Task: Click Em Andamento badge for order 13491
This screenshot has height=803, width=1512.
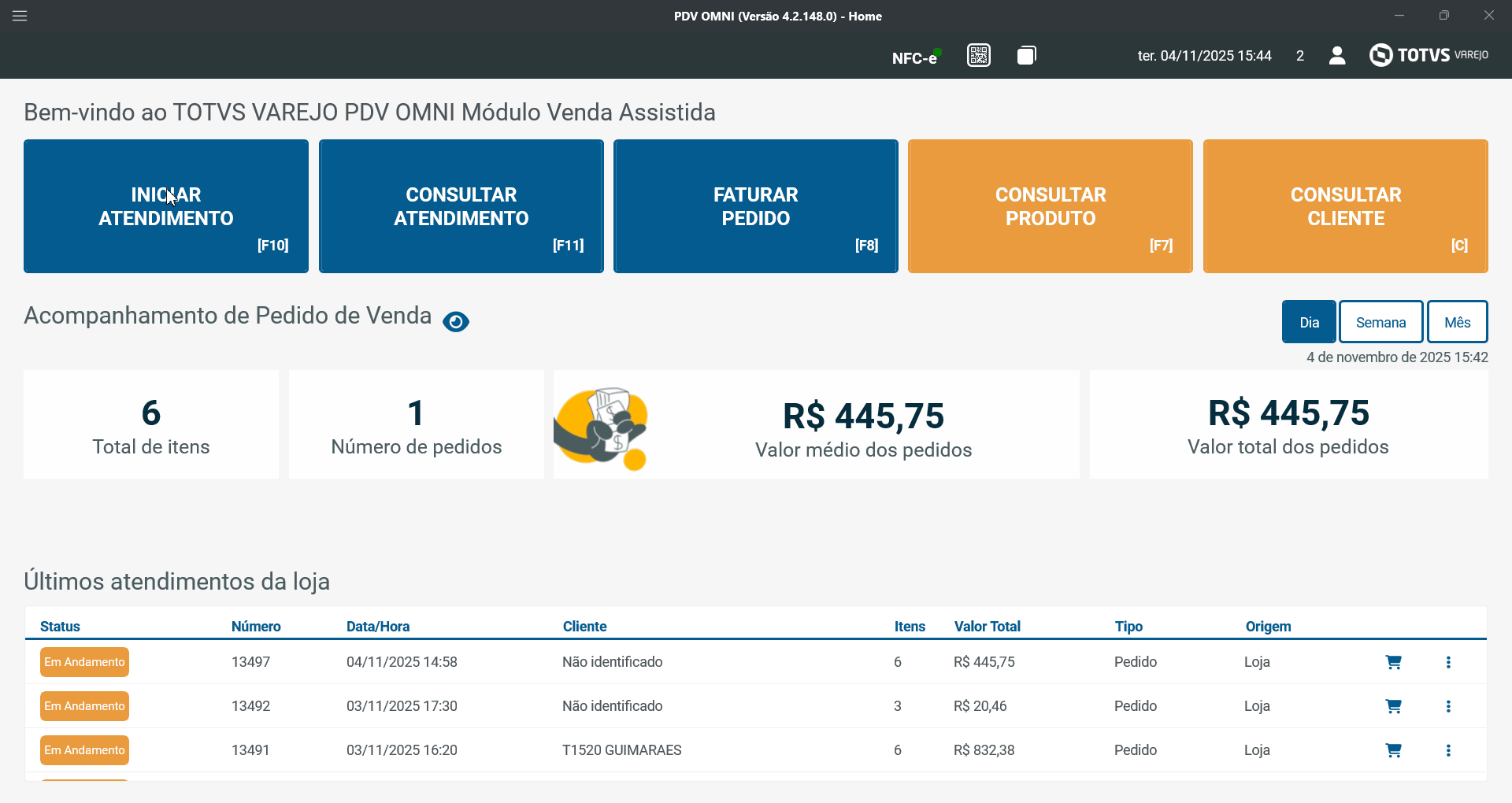Action: [84, 750]
